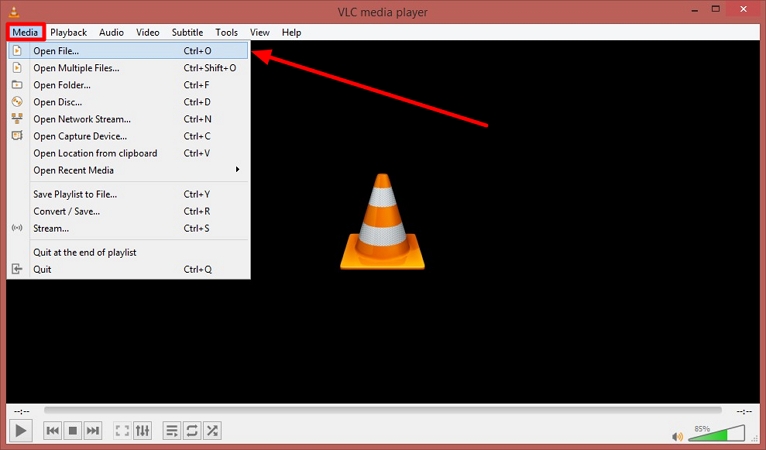Select Quit from Media menu

click(128, 269)
